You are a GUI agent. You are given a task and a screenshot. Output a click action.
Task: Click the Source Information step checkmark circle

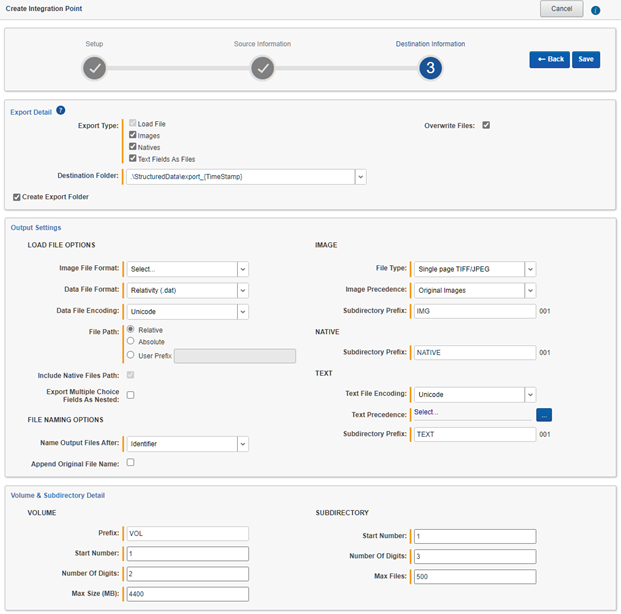pos(263,68)
